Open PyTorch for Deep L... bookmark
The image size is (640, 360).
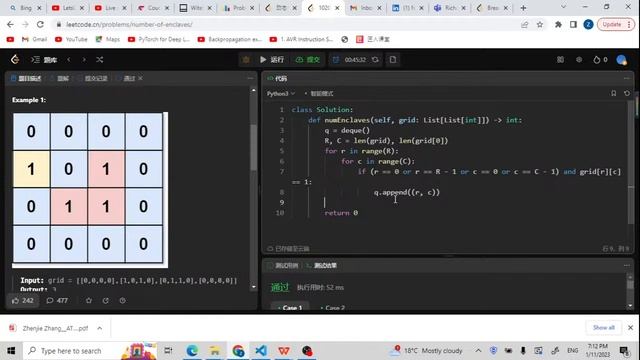click(159, 39)
